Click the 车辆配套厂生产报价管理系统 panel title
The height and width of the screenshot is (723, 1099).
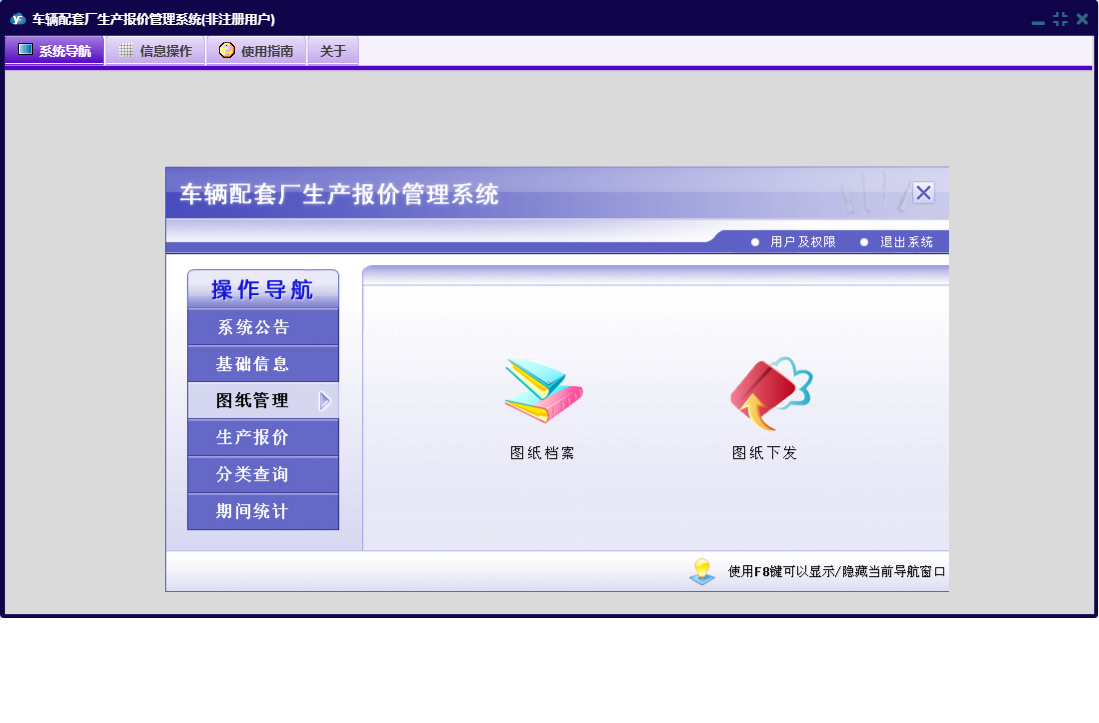(x=339, y=194)
